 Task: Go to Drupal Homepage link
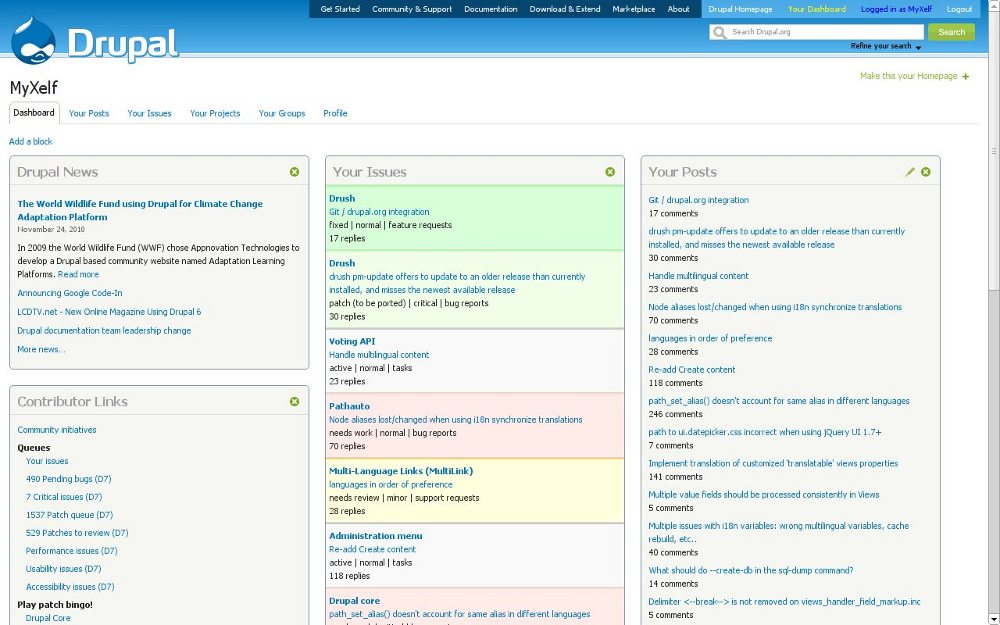tap(740, 9)
